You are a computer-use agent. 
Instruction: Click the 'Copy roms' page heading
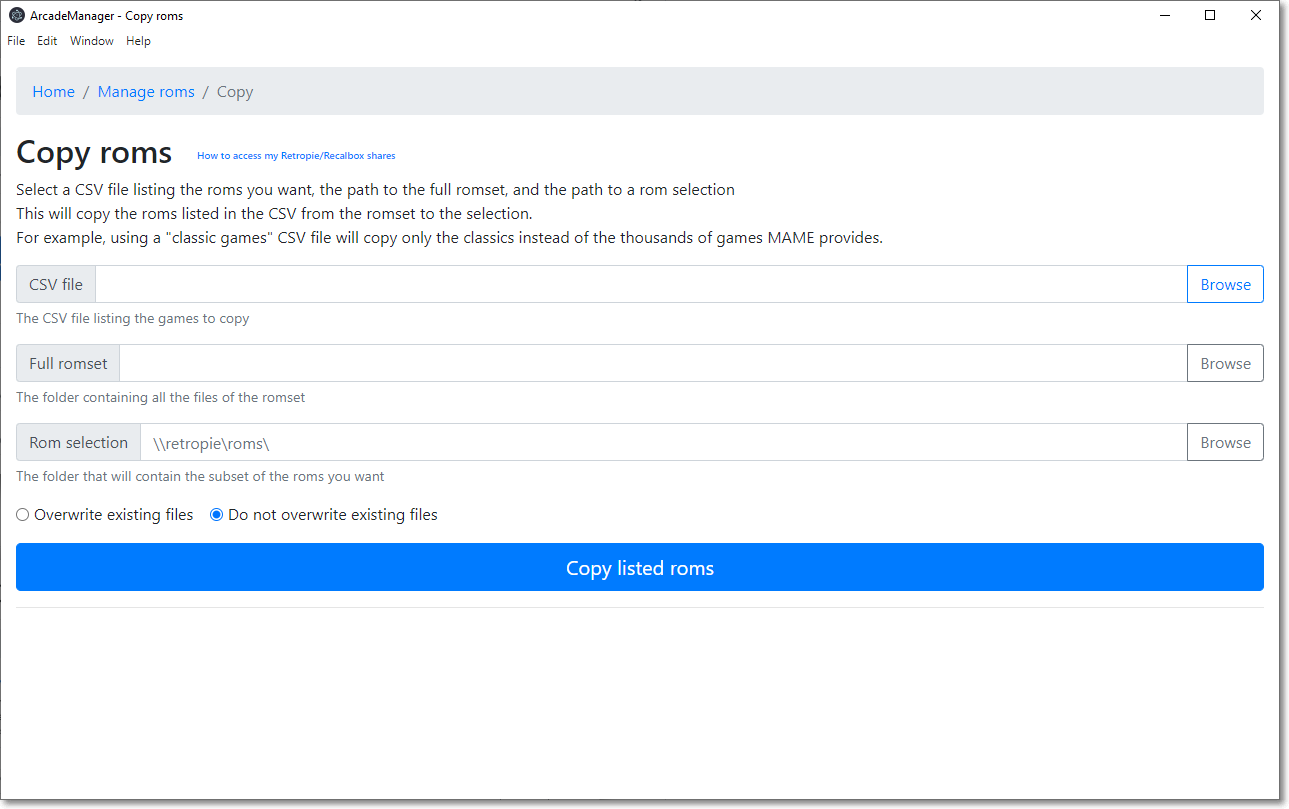tap(94, 153)
